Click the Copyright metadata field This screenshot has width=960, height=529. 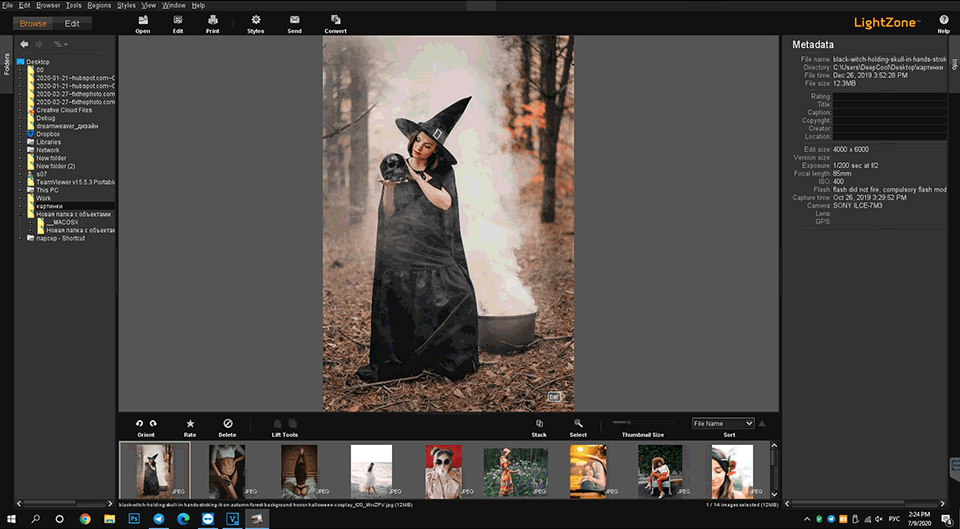890,121
